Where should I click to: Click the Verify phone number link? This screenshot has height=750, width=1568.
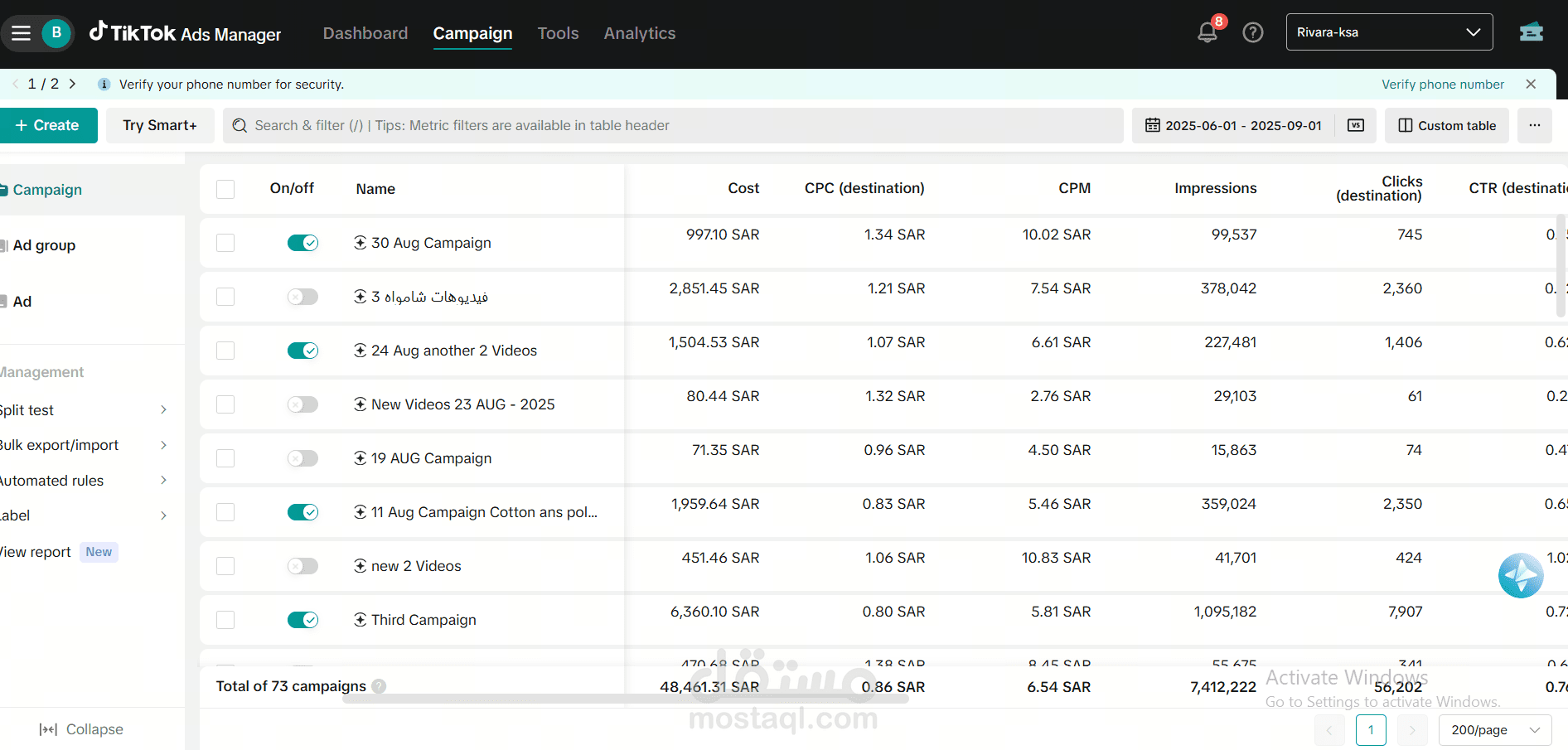[x=1442, y=84]
